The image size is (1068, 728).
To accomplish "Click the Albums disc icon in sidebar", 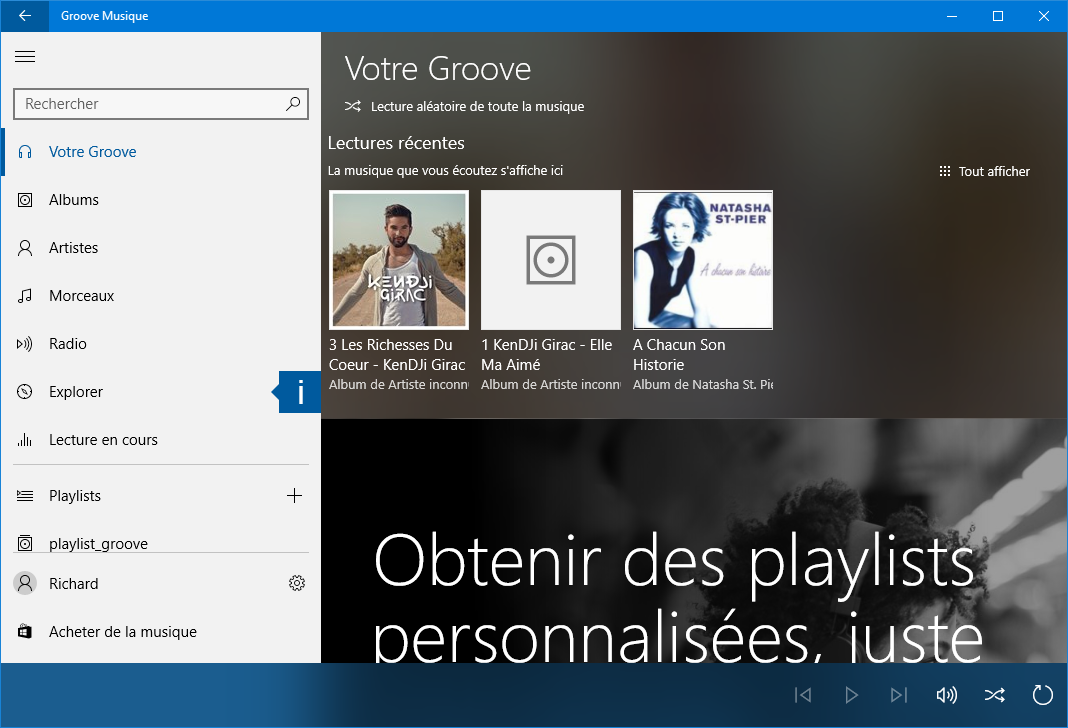I will pyautogui.click(x=25, y=200).
